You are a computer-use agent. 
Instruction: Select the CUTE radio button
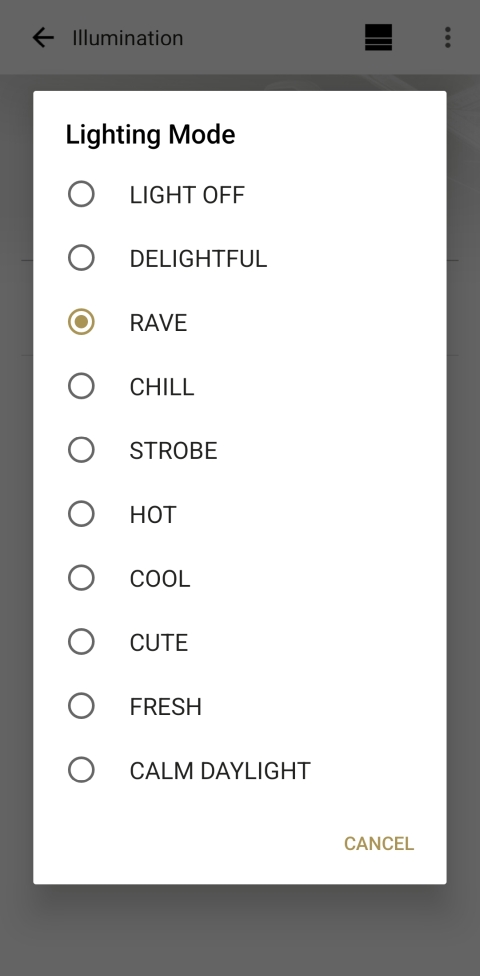click(81, 642)
